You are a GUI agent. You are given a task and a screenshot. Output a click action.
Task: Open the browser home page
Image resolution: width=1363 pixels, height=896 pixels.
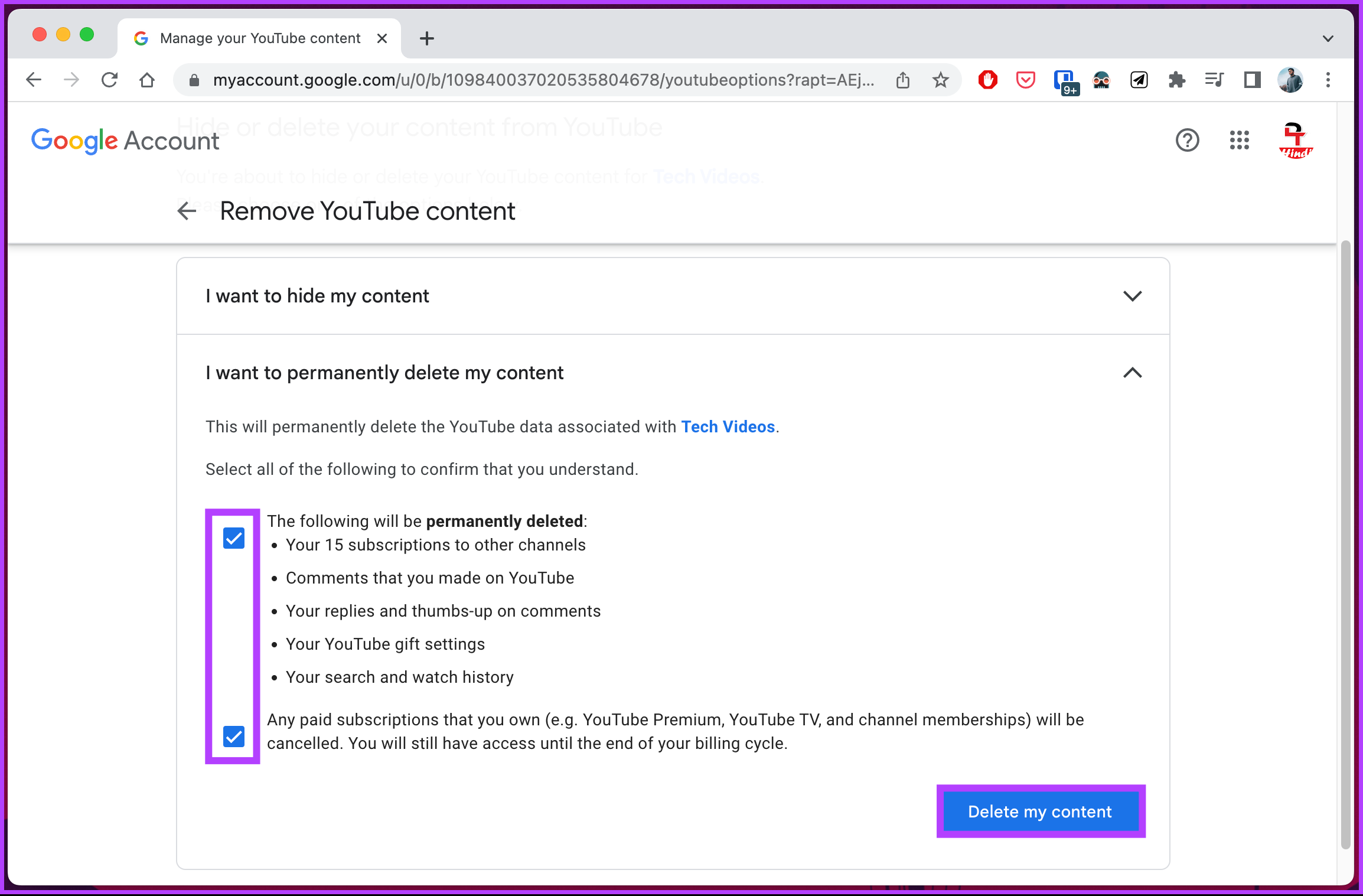147,80
